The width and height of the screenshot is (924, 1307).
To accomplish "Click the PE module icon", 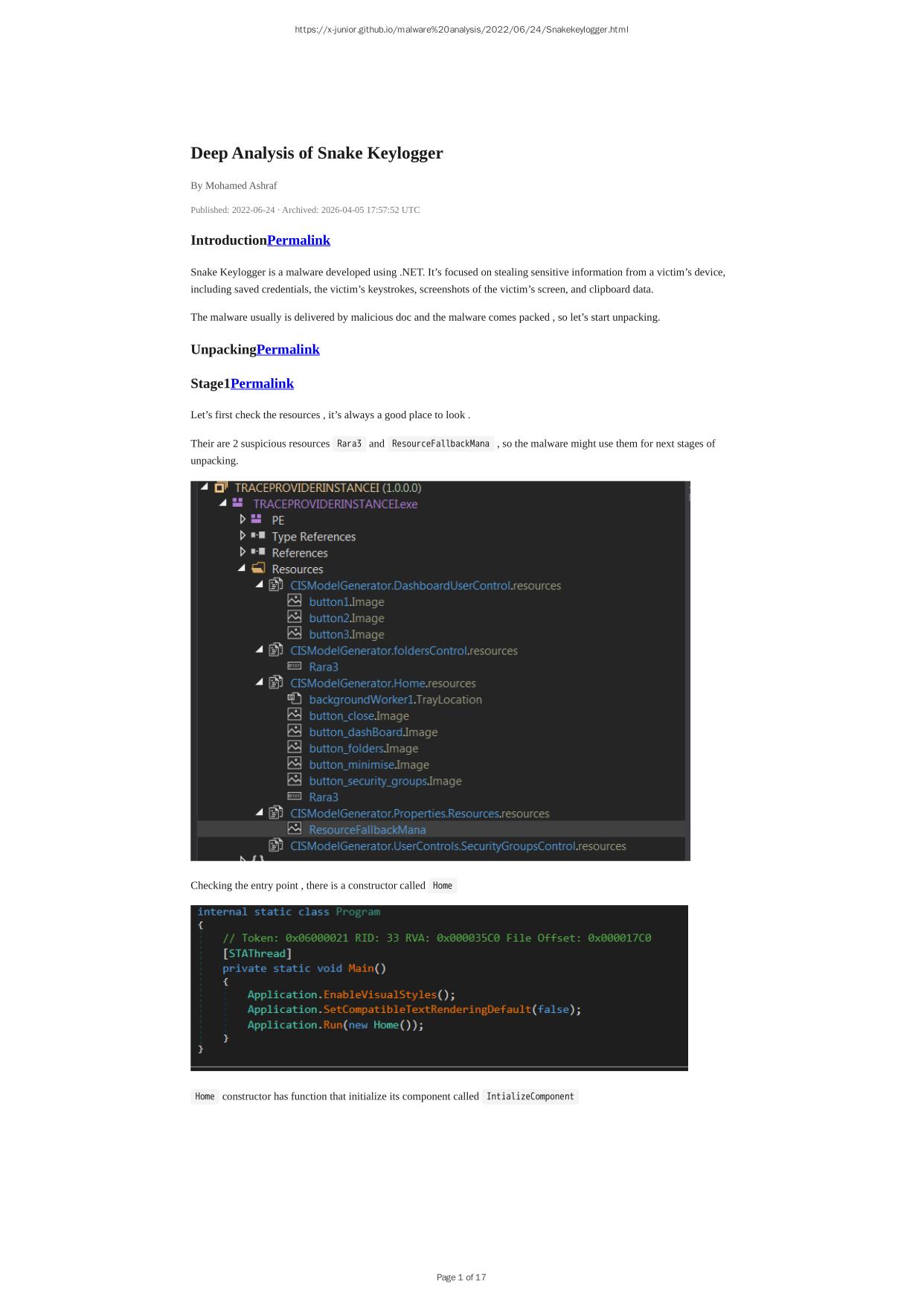I will [x=256, y=520].
